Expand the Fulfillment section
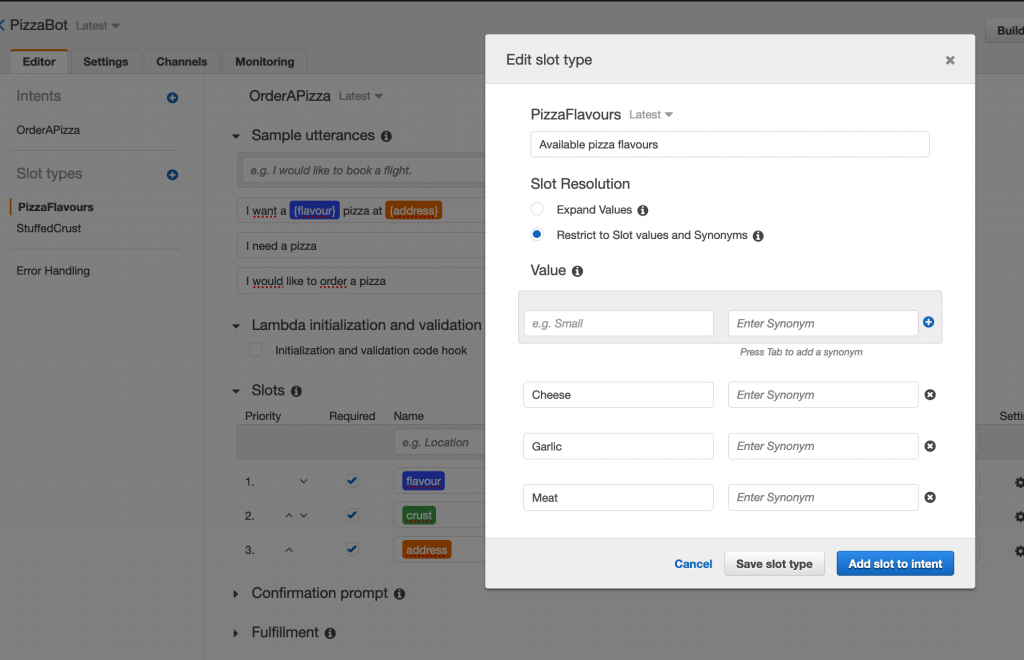The width and height of the screenshot is (1024, 660). pyautogui.click(x=236, y=633)
